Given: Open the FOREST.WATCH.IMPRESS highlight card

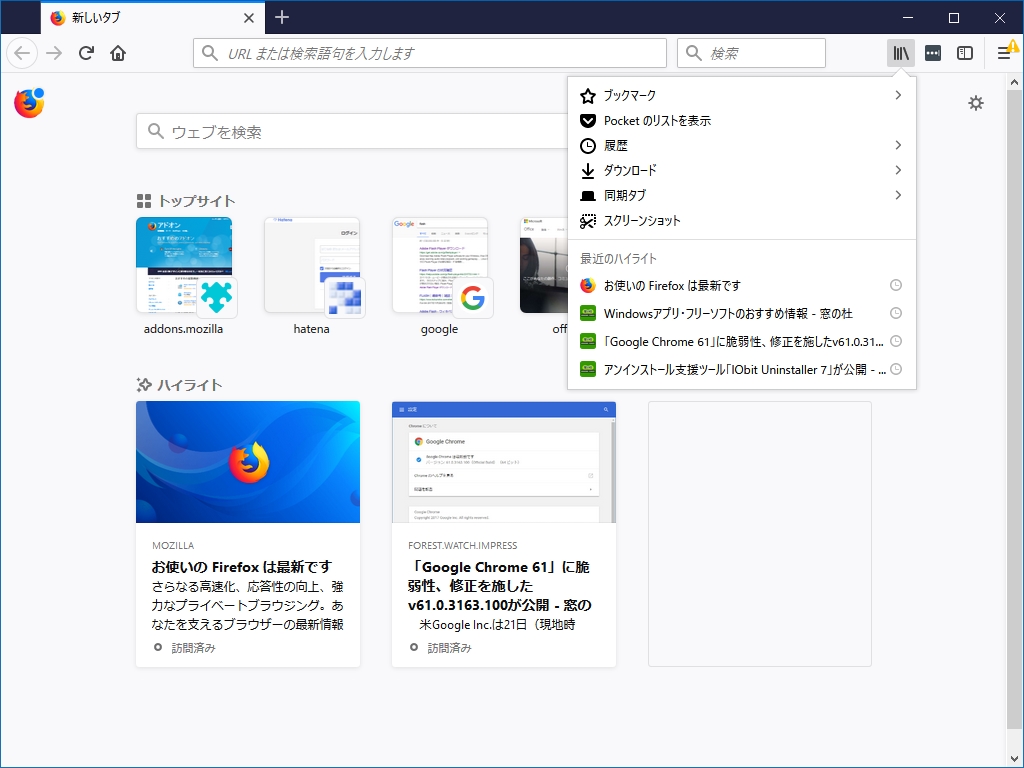Looking at the screenshot, I should pyautogui.click(x=504, y=534).
